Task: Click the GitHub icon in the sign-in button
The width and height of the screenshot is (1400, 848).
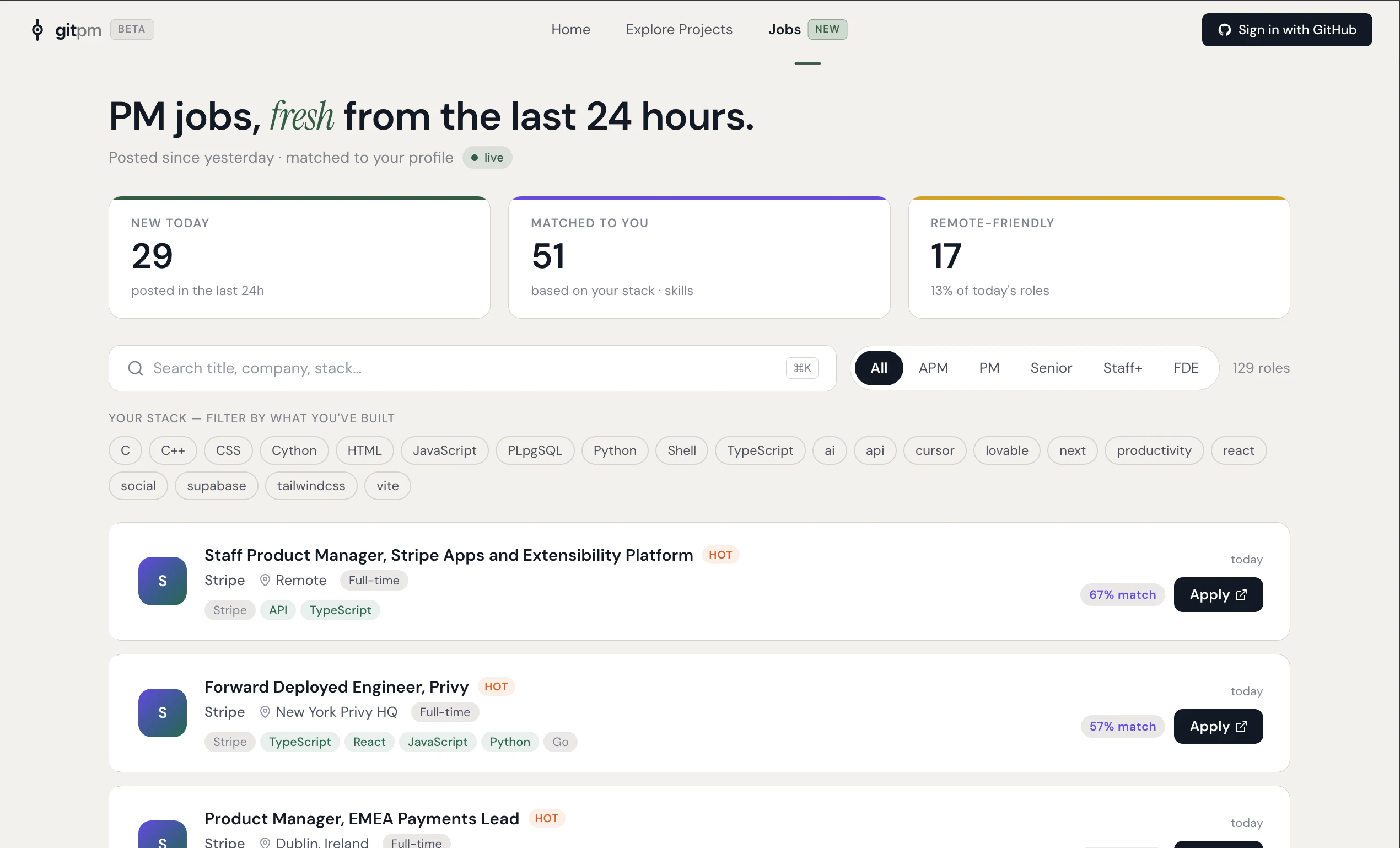Action: pos(1226,30)
